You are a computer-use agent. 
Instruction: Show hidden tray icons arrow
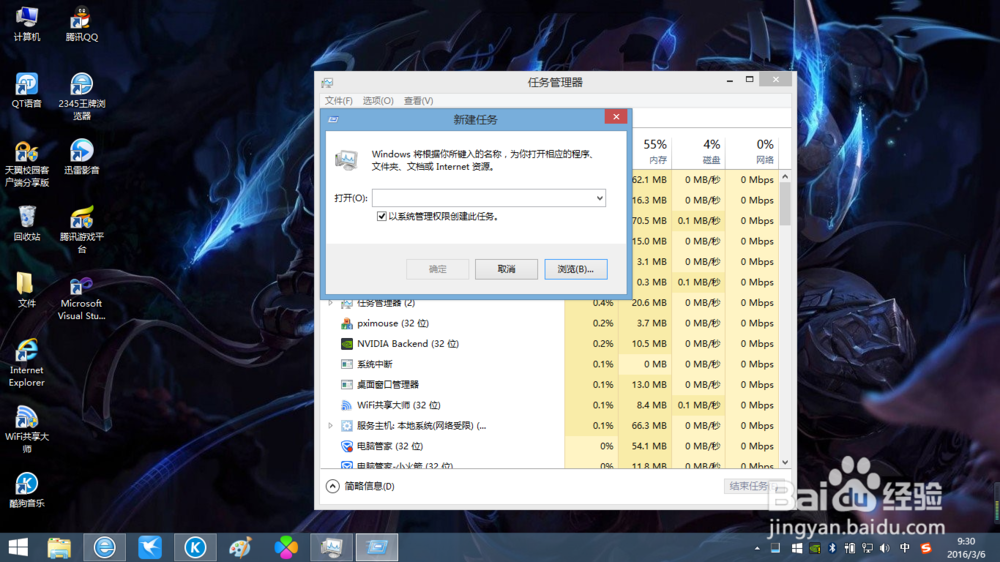[x=757, y=548]
